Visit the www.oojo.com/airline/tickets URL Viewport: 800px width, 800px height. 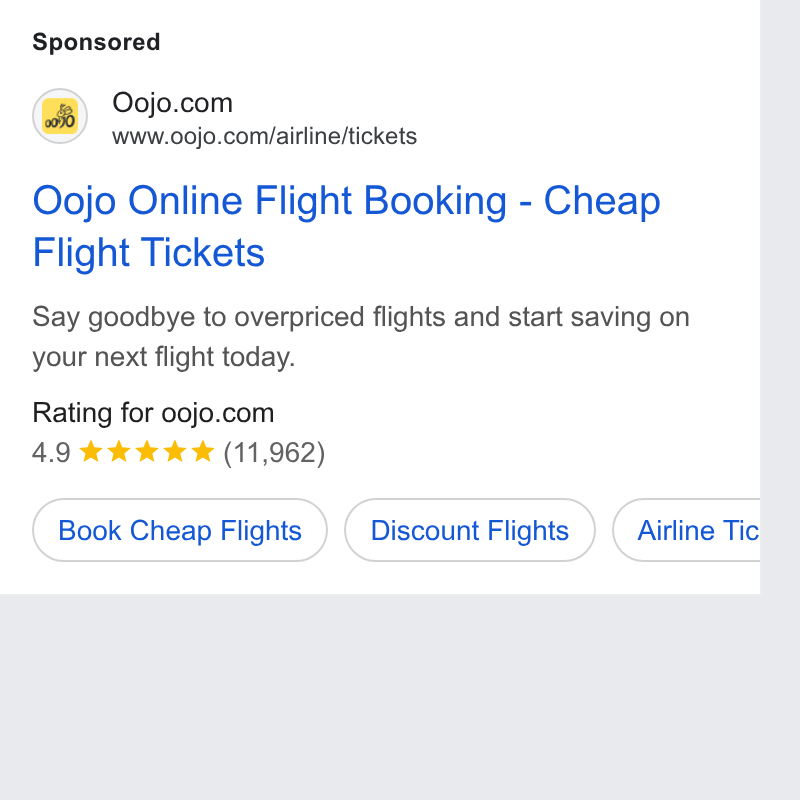[264, 137]
